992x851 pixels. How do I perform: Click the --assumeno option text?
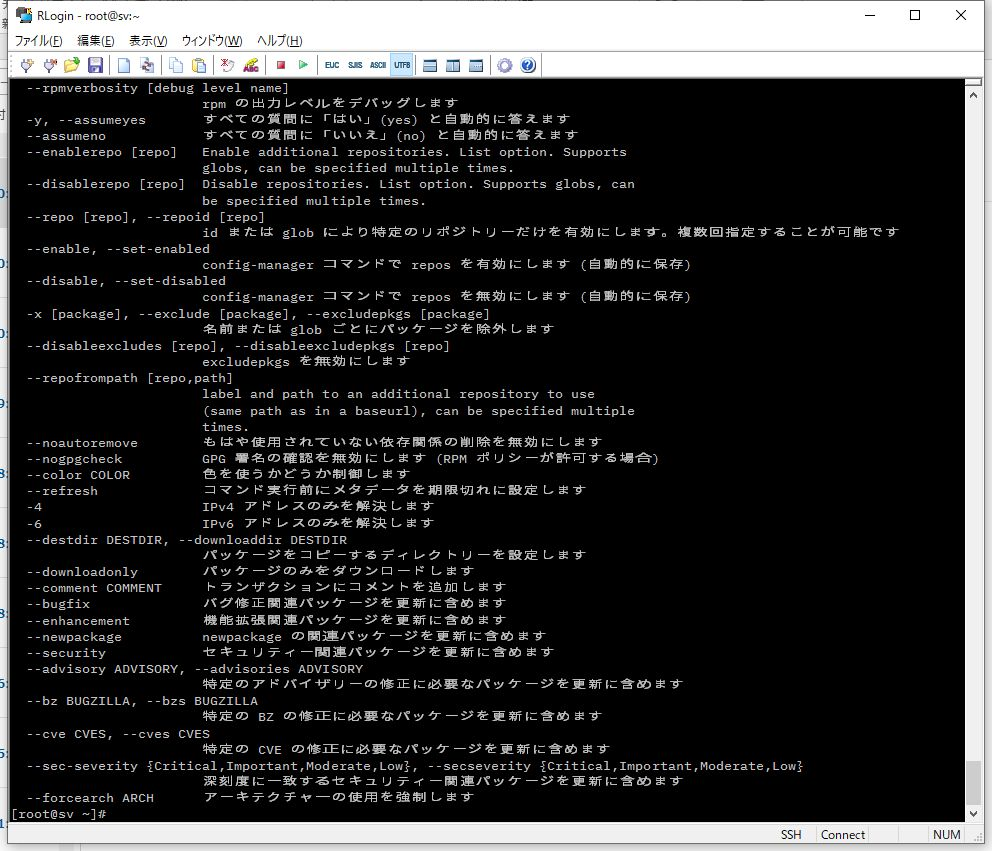tap(66, 136)
